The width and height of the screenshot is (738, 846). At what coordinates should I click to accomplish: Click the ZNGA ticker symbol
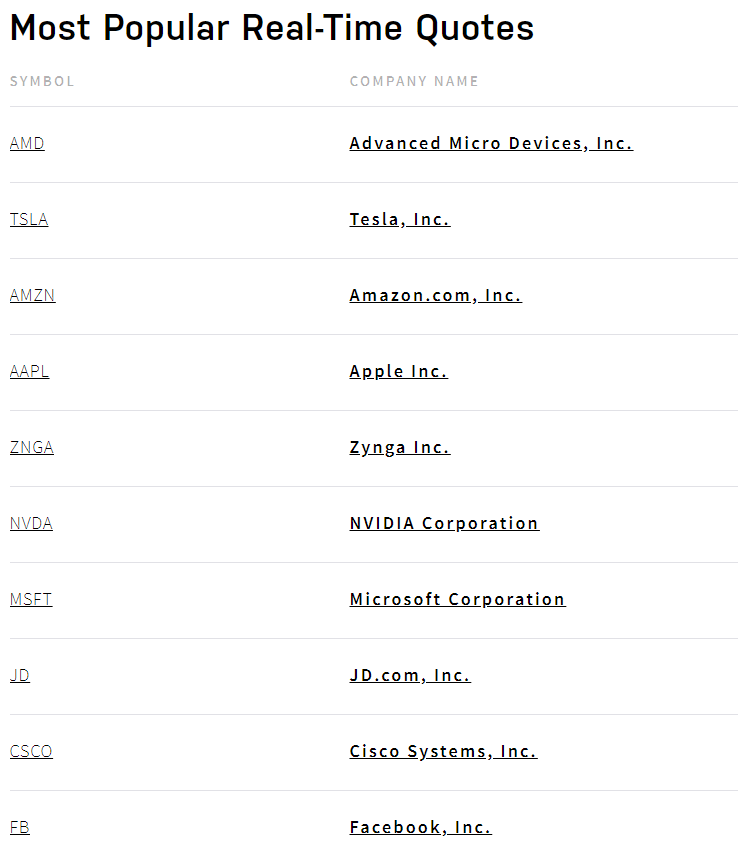32,448
